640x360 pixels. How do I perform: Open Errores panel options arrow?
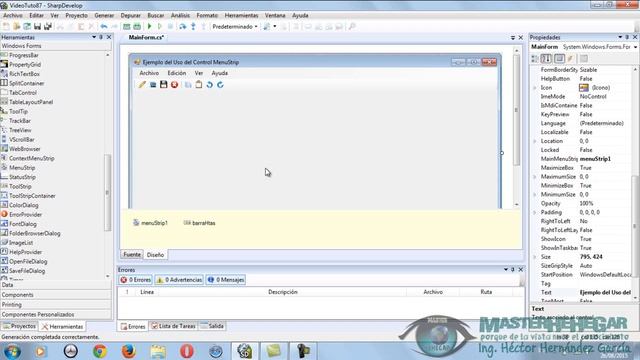coord(506,269)
